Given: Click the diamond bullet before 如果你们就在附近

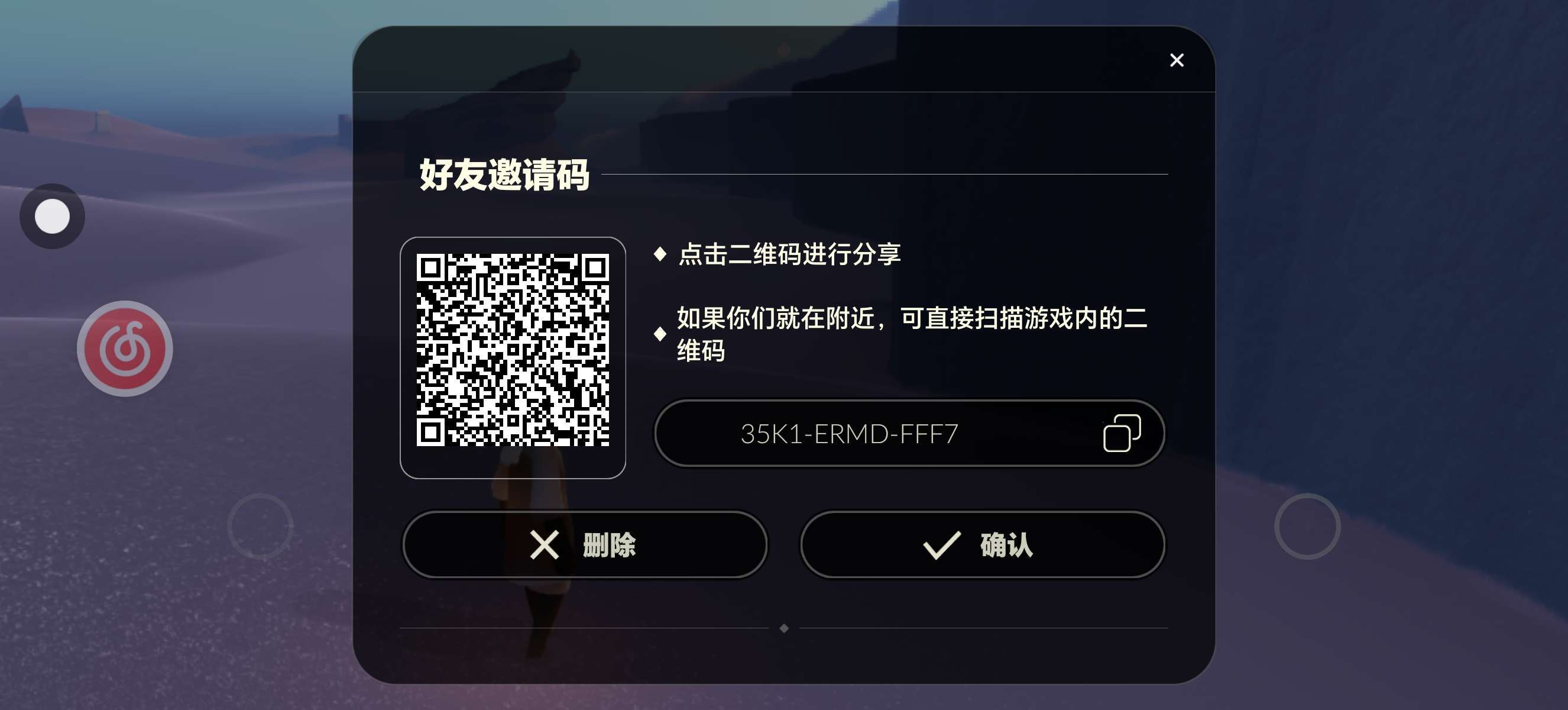Looking at the screenshot, I should 660,334.
